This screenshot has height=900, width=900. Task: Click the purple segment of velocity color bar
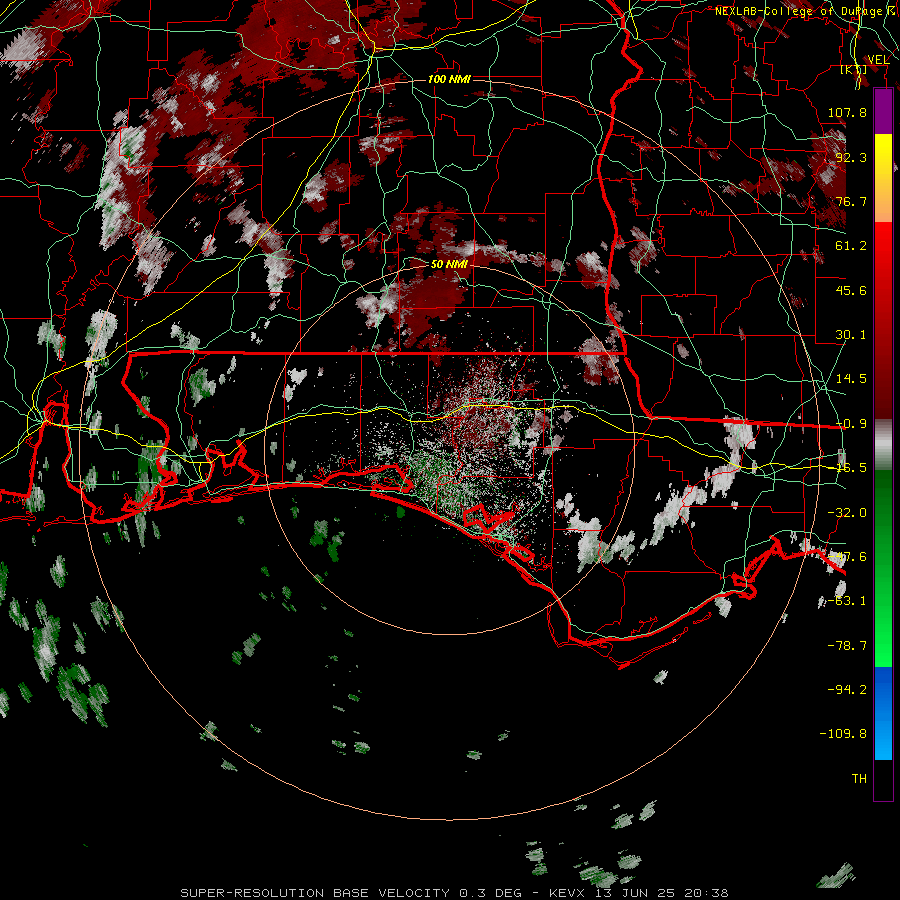coord(883,111)
